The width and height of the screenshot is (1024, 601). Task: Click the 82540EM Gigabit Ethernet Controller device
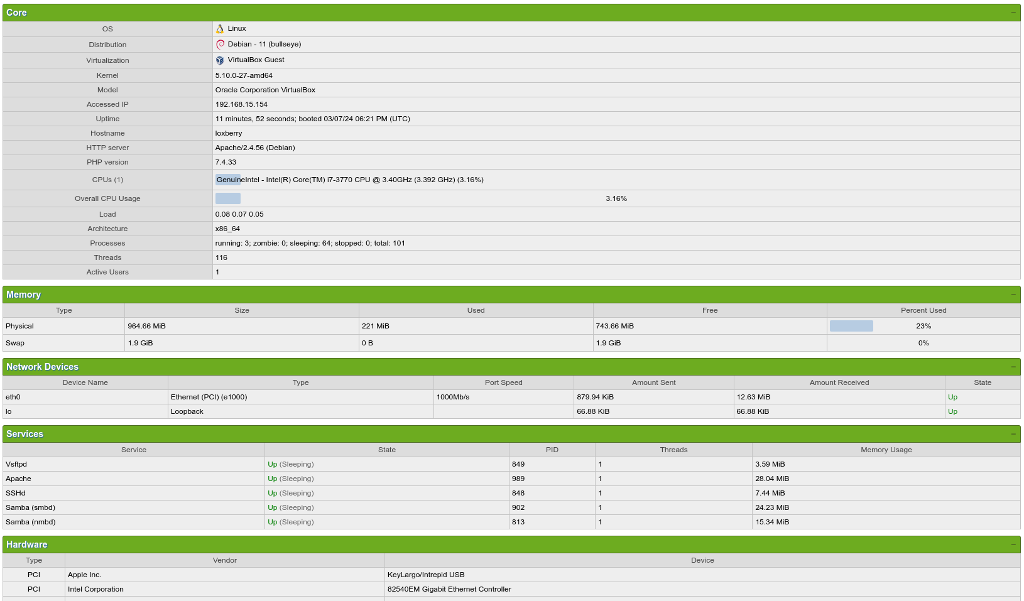[449, 589]
